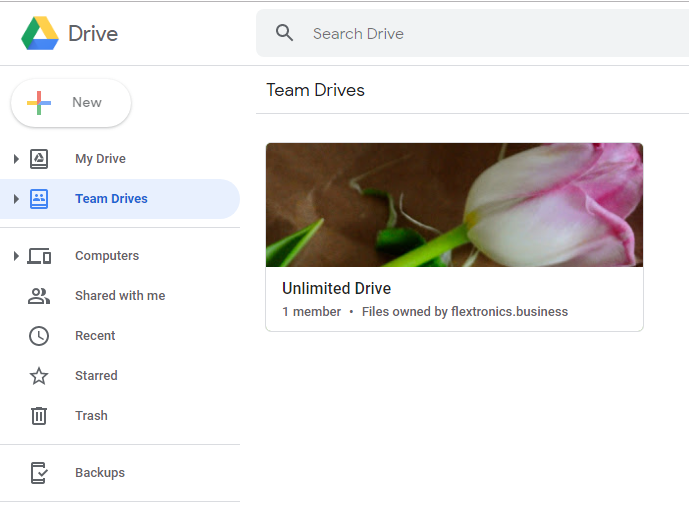Open Backups section

click(x=120, y=473)
